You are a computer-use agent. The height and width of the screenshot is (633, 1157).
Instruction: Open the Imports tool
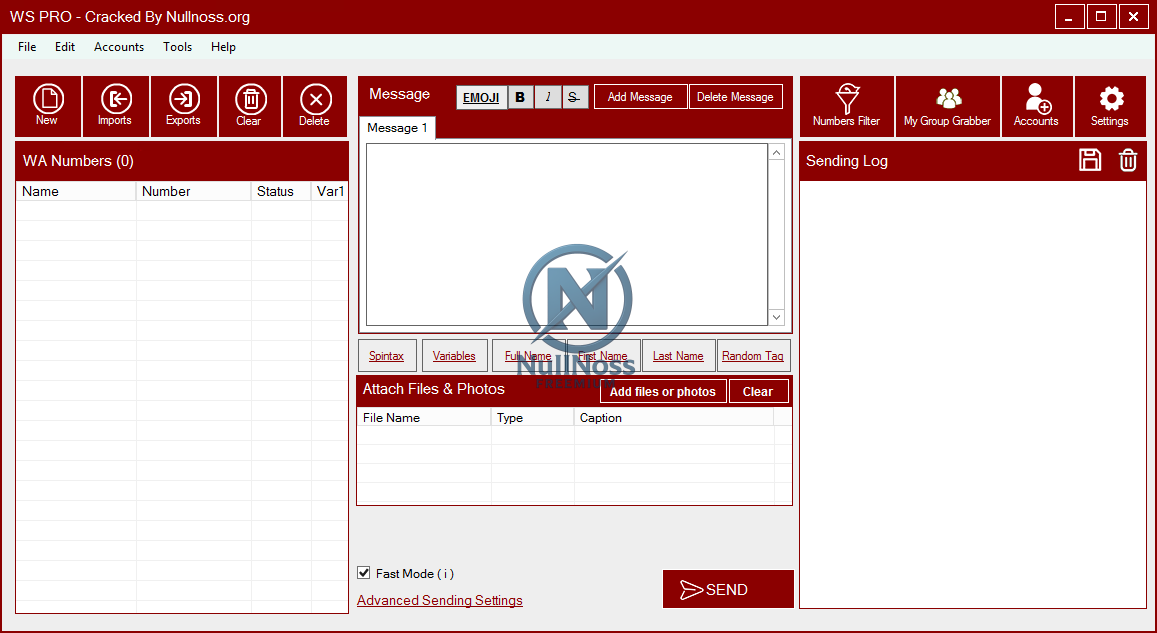115,105
